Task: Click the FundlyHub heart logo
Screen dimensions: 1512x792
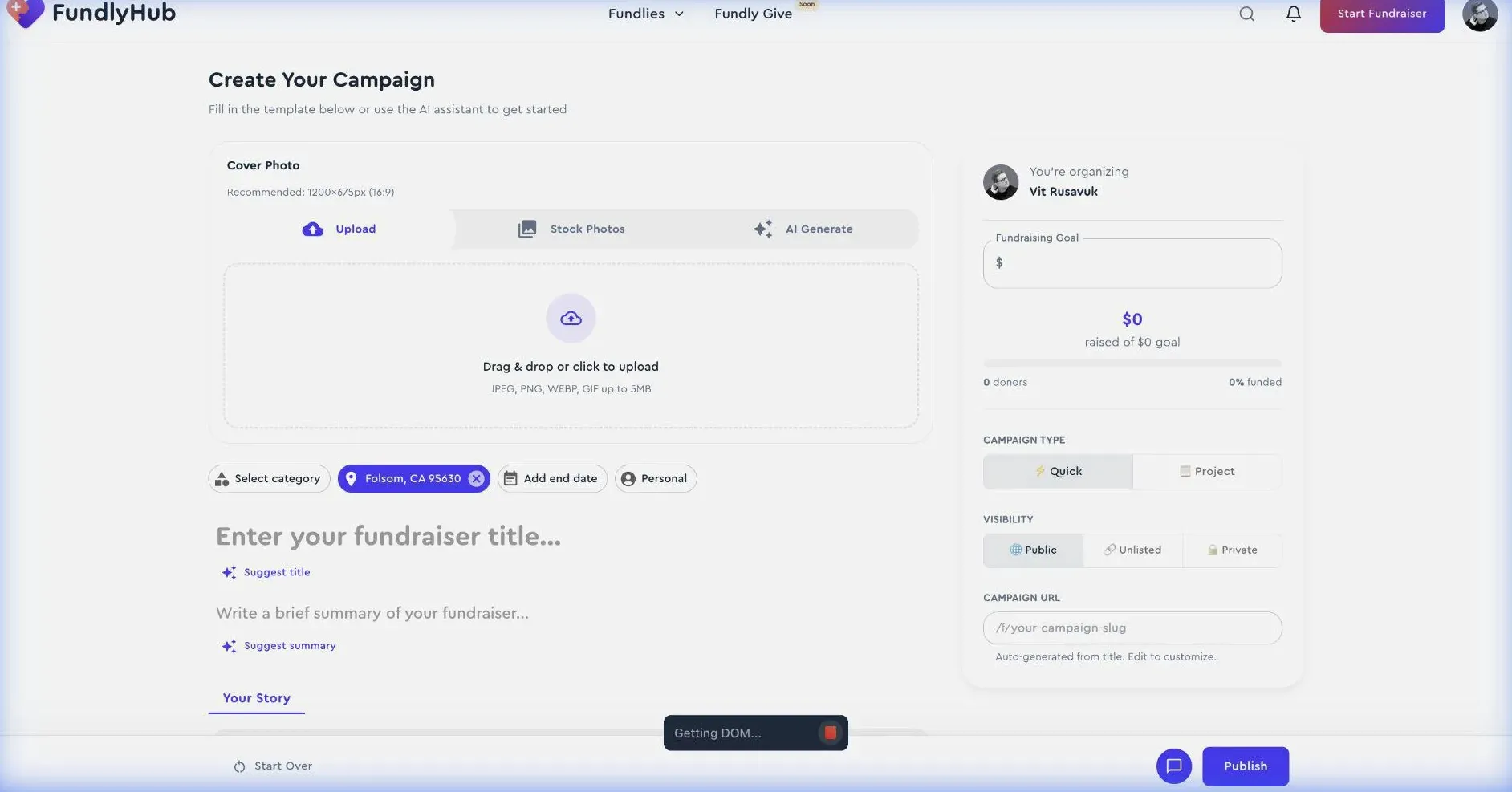Action: click(x=25, y=13)
